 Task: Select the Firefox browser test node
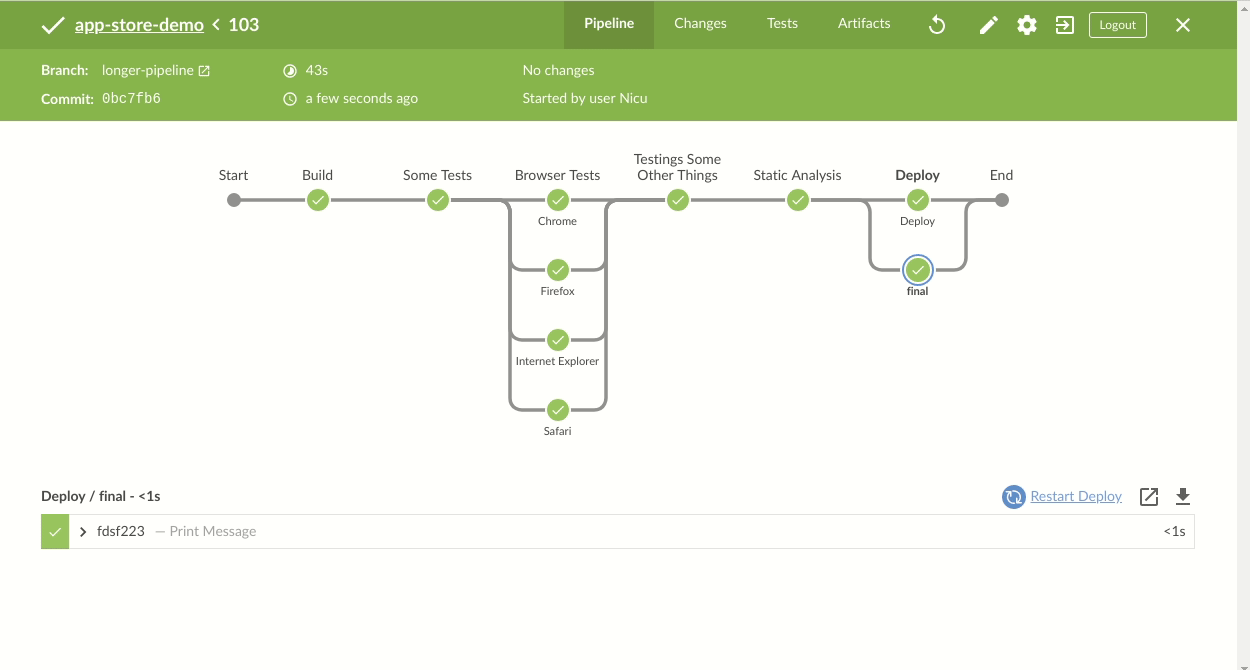click(x=557, y=269)
